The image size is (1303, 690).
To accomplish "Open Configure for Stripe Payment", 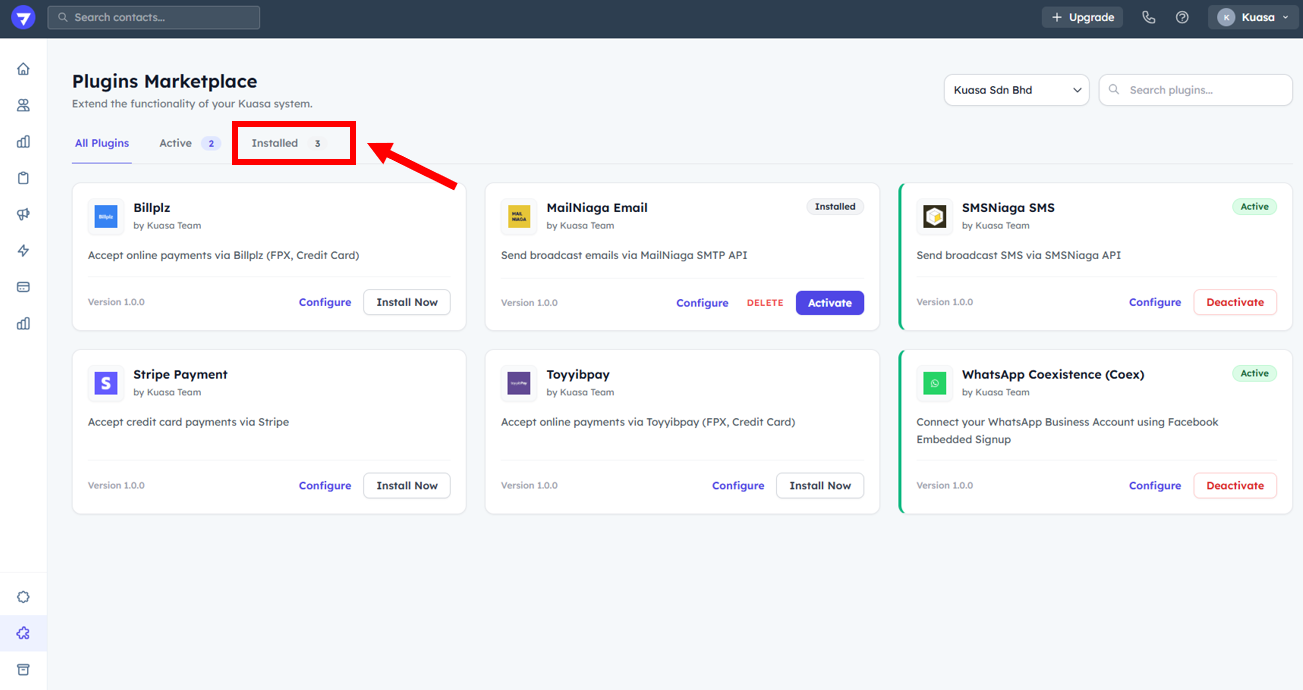I will pyautogui.click(x=325, y=486).
